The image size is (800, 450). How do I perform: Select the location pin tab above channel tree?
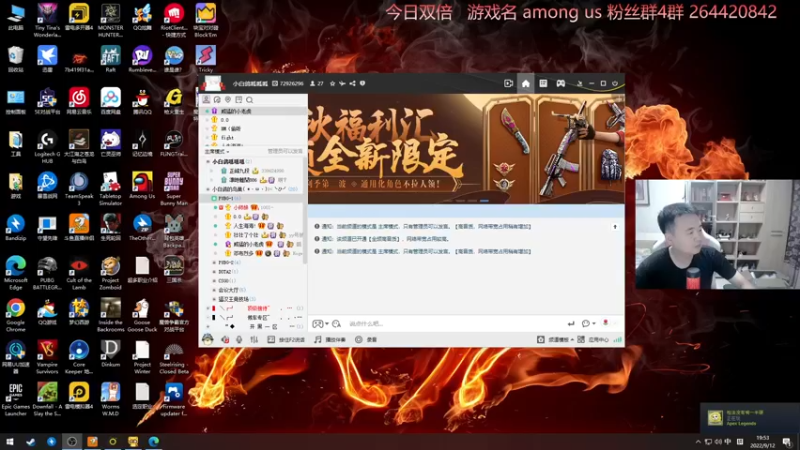pos(228,99)
